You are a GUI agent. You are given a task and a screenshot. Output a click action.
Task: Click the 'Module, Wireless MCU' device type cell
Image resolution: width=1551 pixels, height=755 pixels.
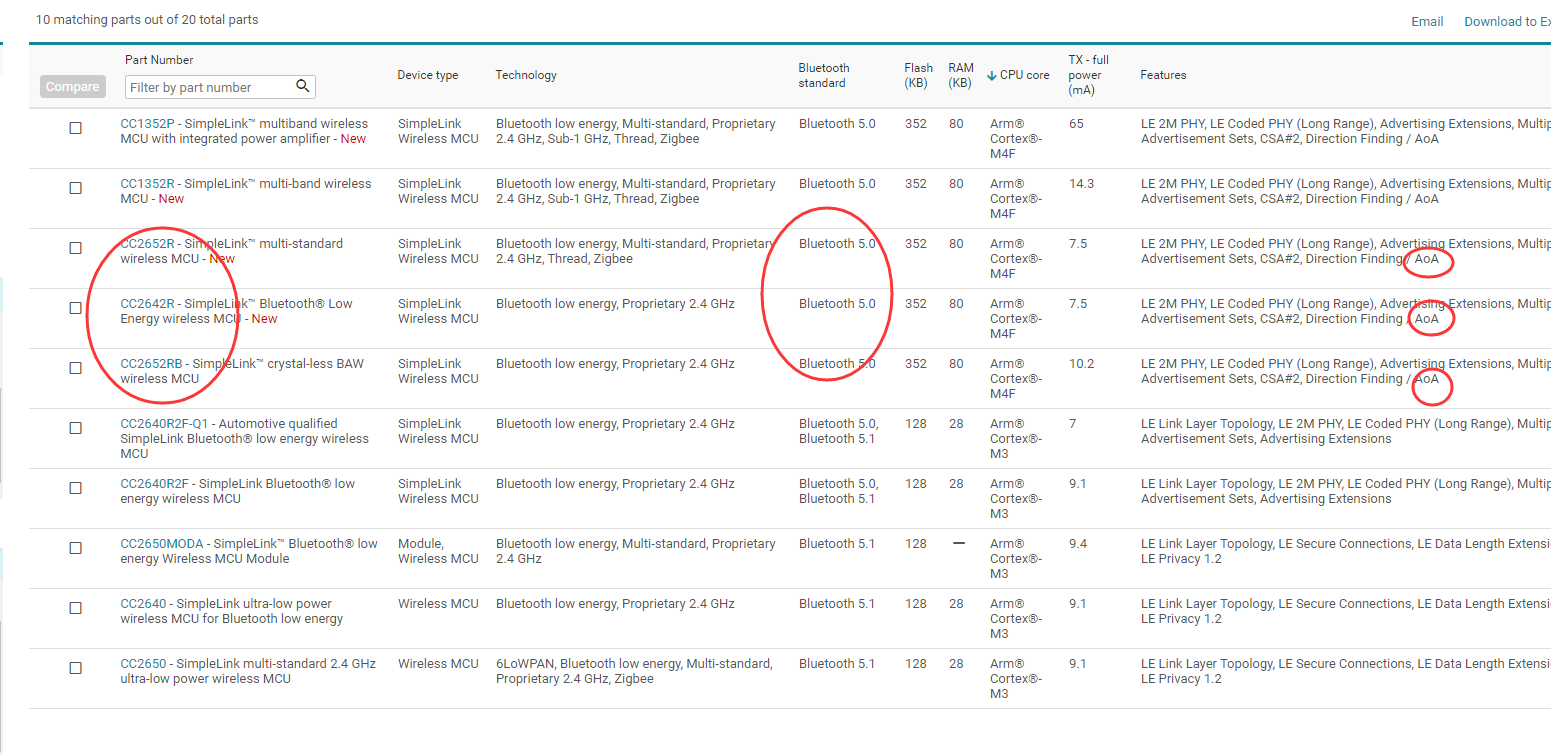tap(438, 551)
